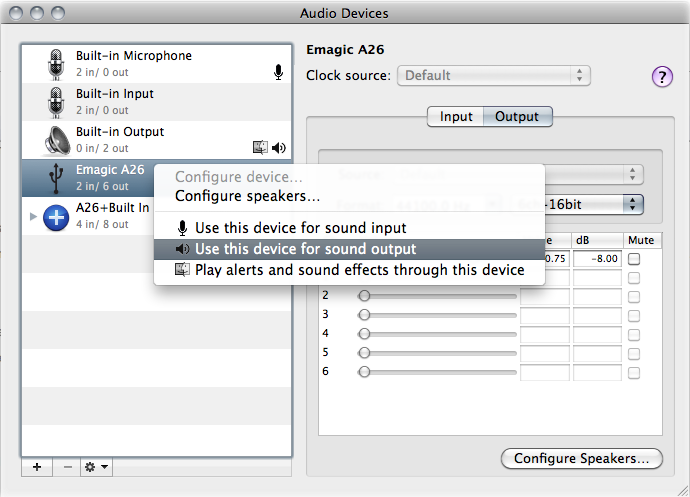Click the microphone icon in context menu
Screen dimensions: 690x497
pos(182,228)
